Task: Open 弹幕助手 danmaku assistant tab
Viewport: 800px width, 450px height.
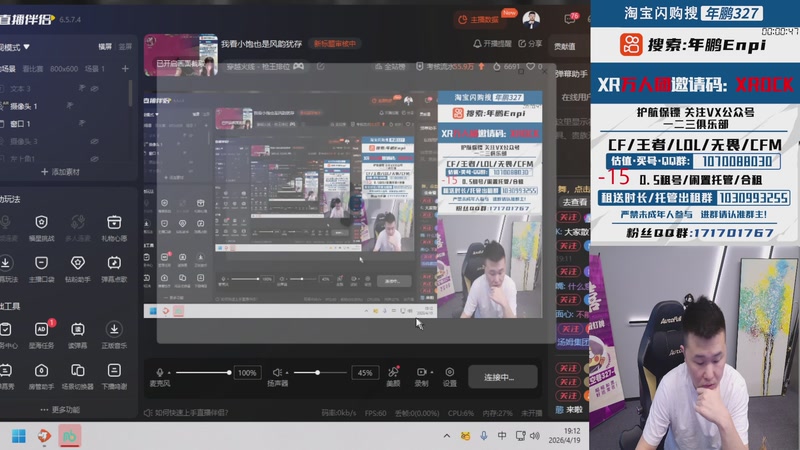Action: [x=571, y=74]
